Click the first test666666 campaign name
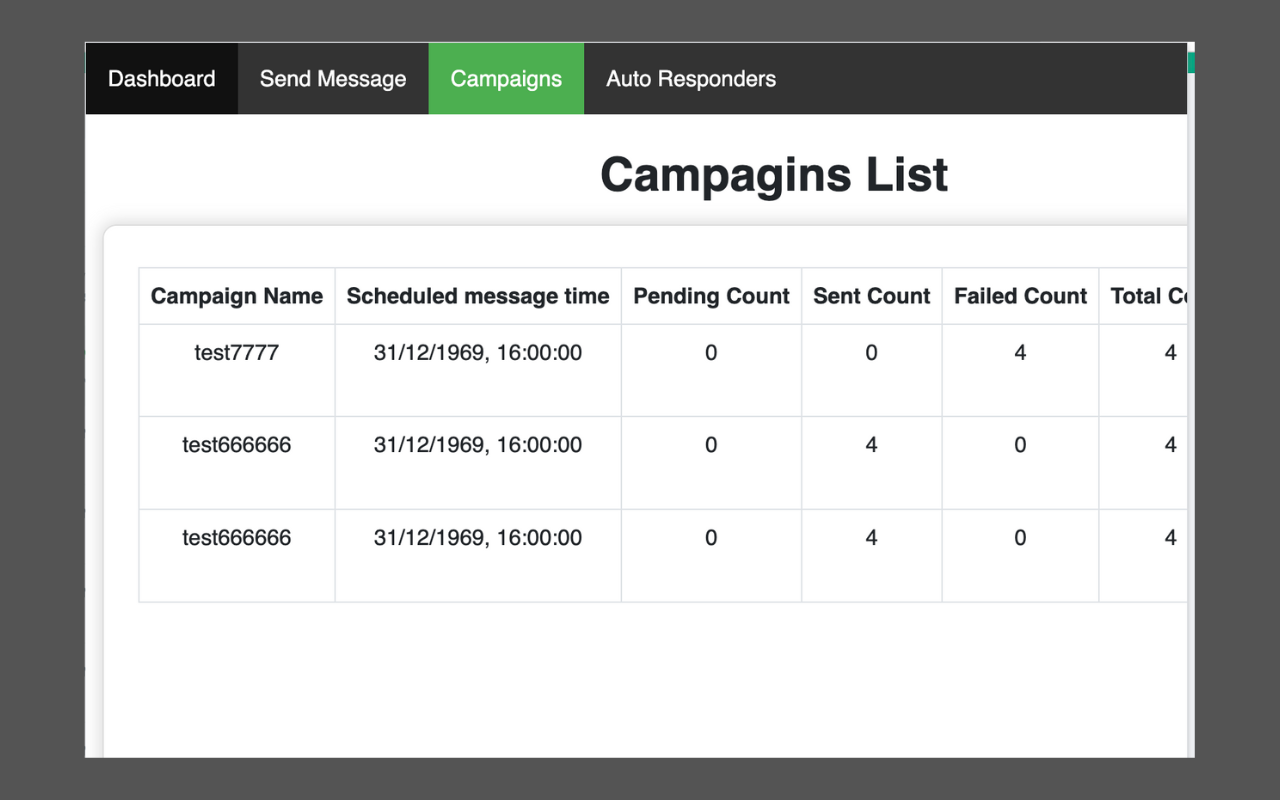Image resolution: width=1280 pixels, height=800 pixels. click(x=237, y=445)
